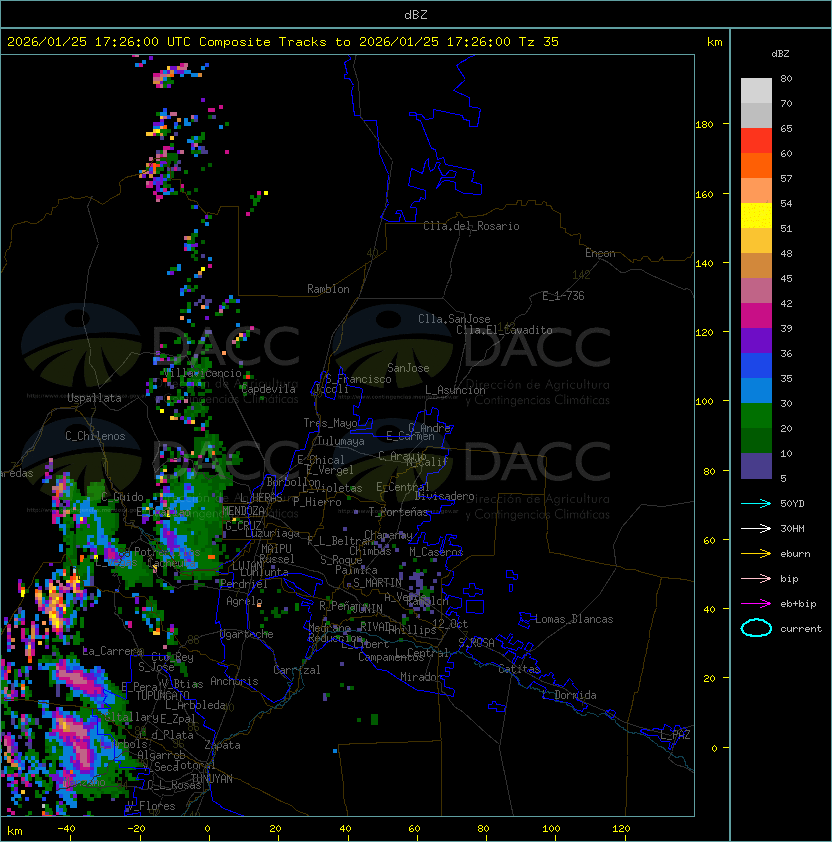The image size is (832, 842).
Task: Click the SanJose map label
Action: pyautogui.click(x=408, y=368)
